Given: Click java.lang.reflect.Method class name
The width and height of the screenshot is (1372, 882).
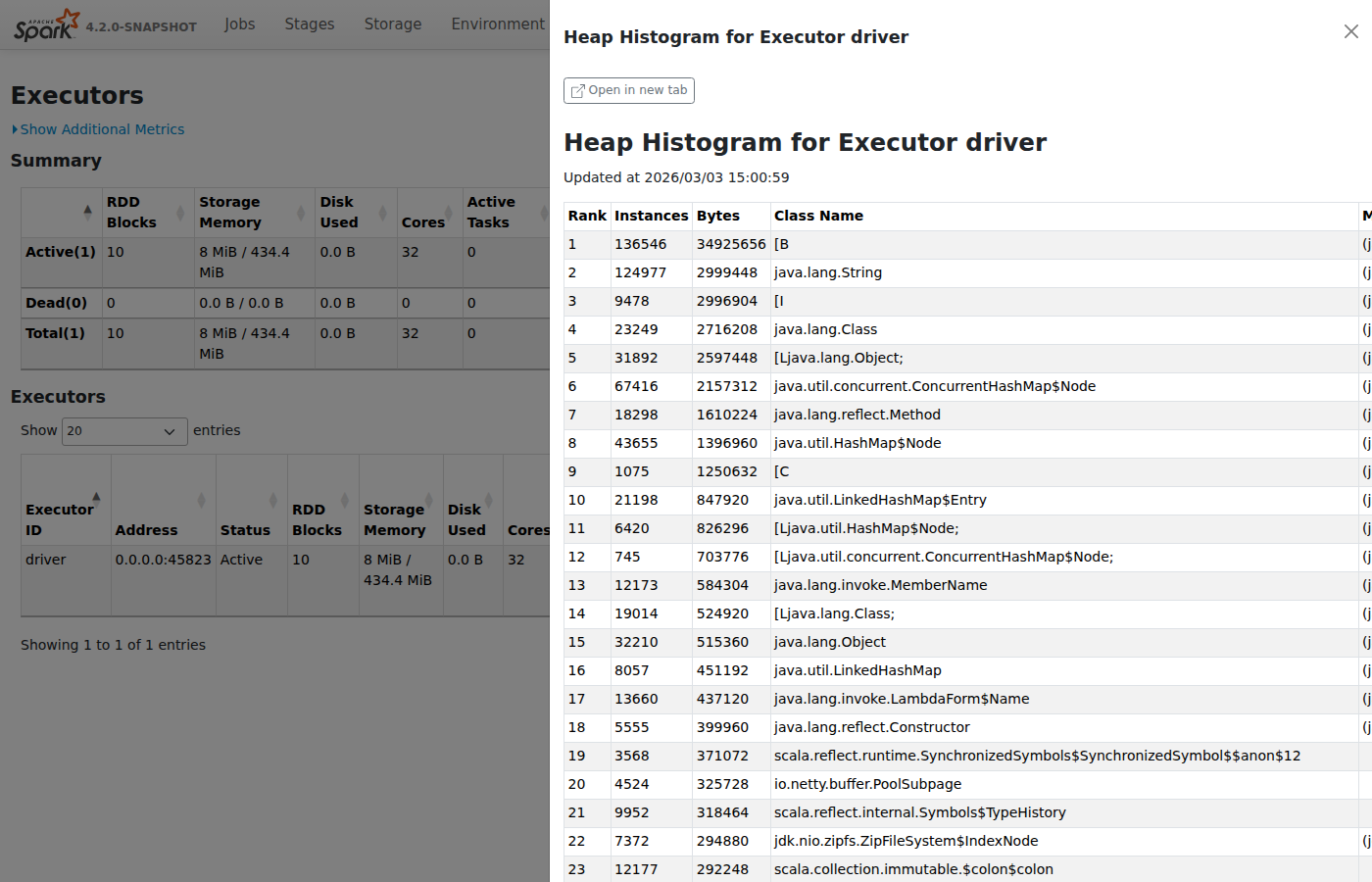Looking at the screenshot, I should coord(857,415).
